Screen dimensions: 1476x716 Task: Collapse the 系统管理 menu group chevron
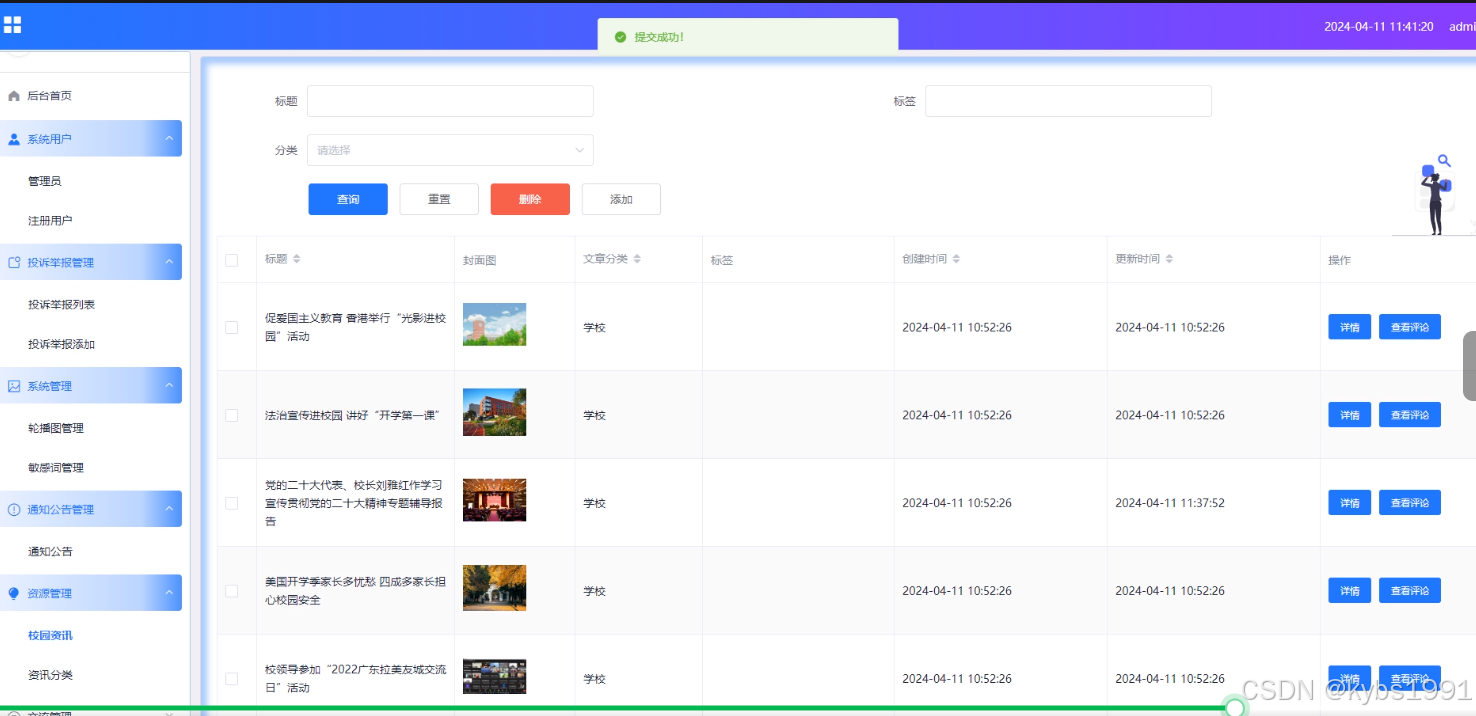point(168,385)
